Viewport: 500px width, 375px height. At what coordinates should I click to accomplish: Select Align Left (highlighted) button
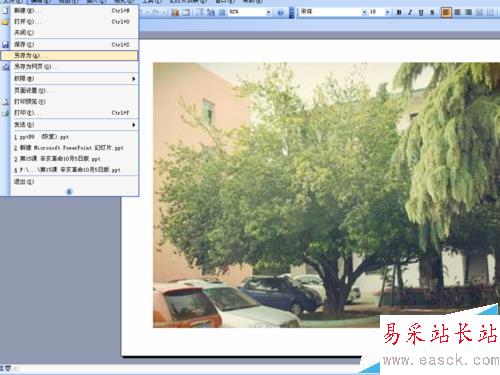[x=446, y=12]
